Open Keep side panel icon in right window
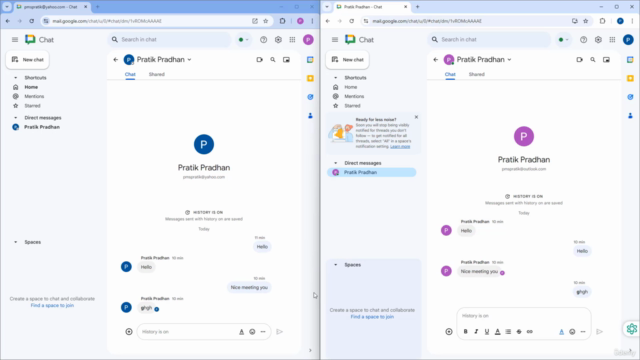The width and height of the screenshot is (640, 360). 630,78
